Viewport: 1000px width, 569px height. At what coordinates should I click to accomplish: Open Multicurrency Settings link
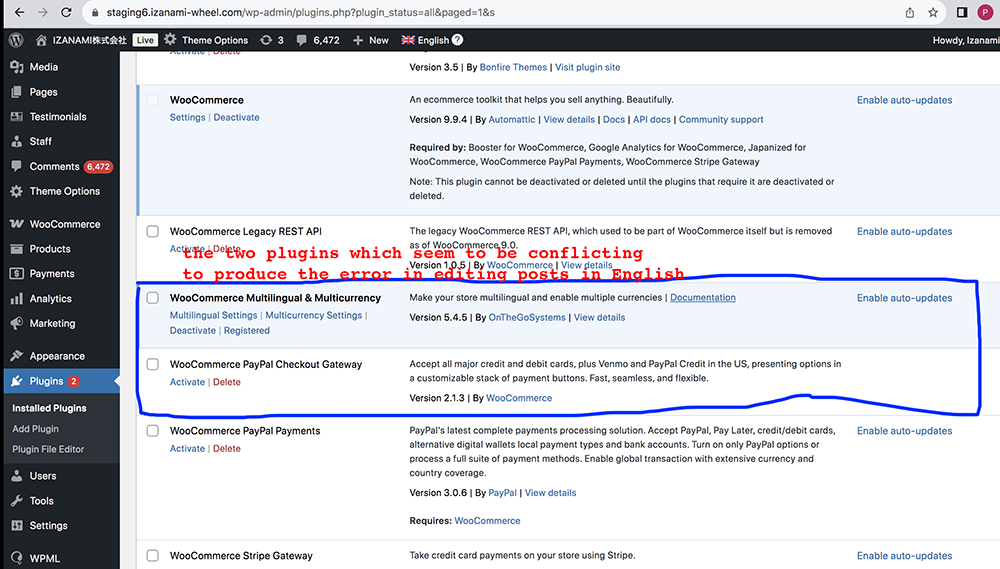[314, 315]
